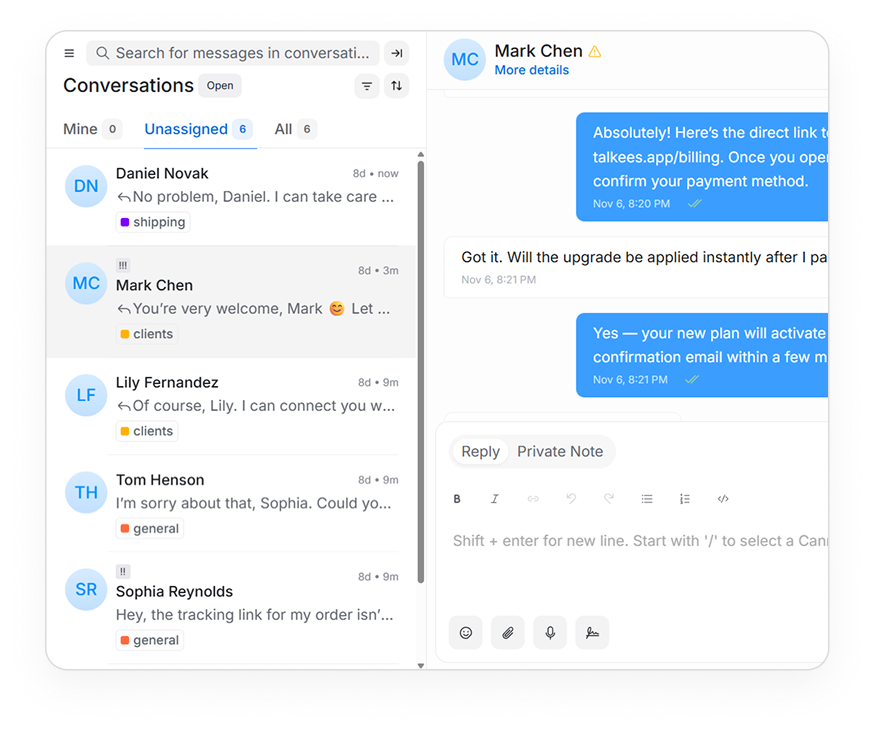875x731 pixels.
Task: Insert a hyperlink in the reply
Action: [x=533, y=498]
